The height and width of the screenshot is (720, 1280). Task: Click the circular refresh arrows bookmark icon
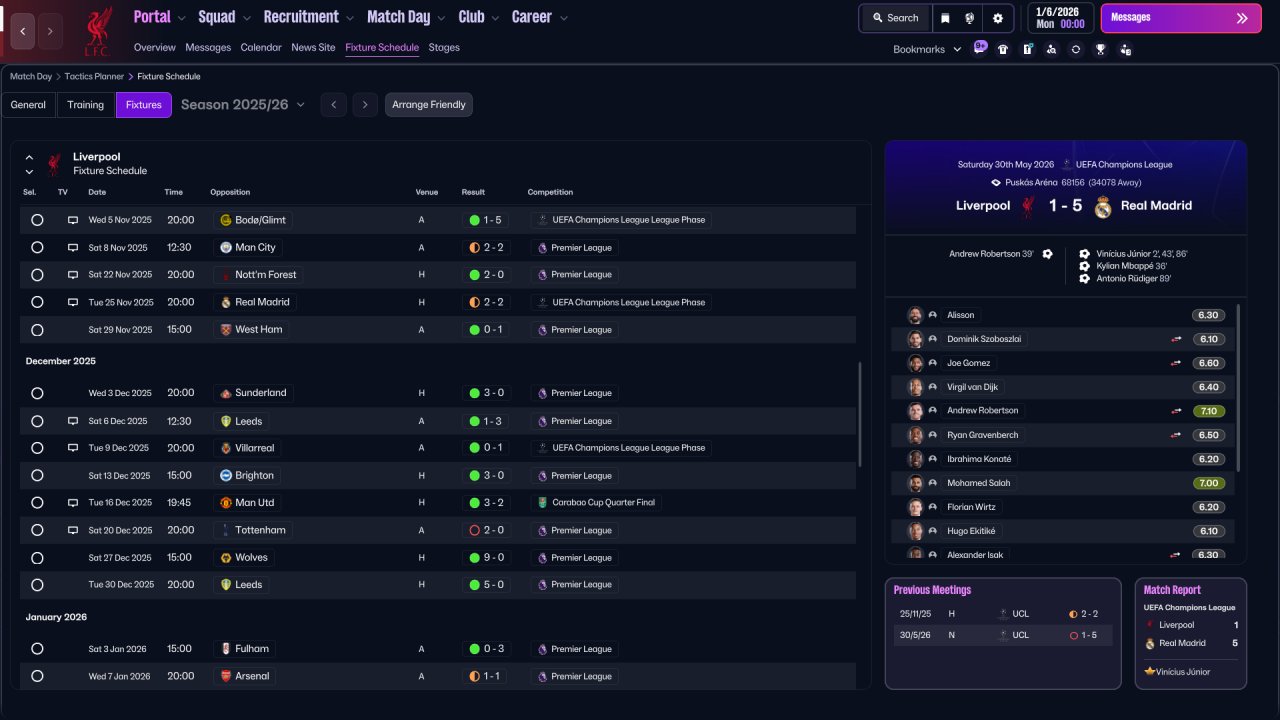[1076, 49]
